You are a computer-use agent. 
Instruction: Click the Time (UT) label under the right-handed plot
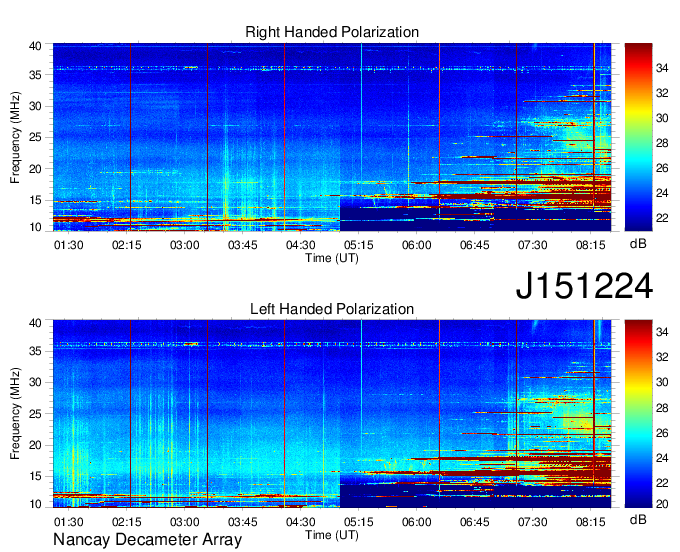click(332, 258)
